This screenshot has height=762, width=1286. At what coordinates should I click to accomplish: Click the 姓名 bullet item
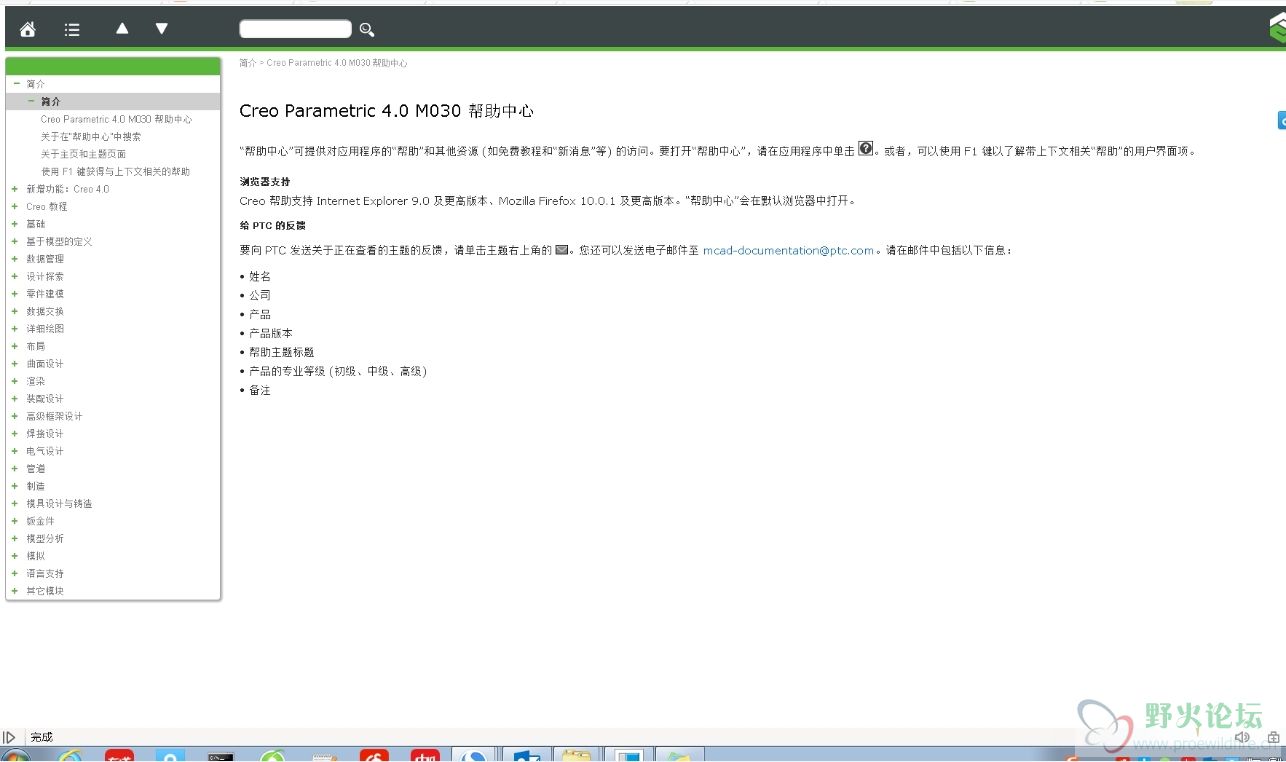260,276
